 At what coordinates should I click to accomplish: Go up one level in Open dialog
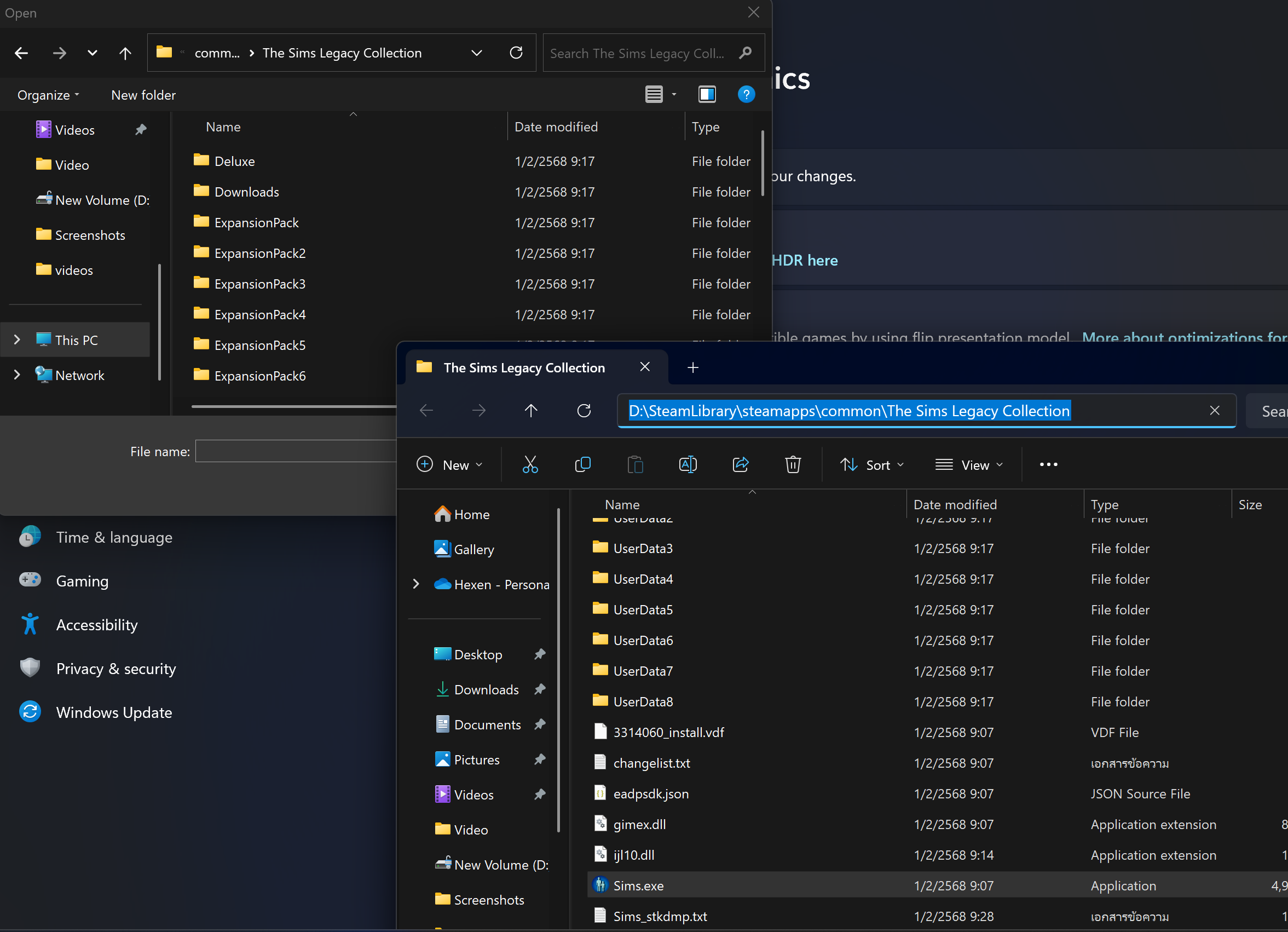click(125, 53)
